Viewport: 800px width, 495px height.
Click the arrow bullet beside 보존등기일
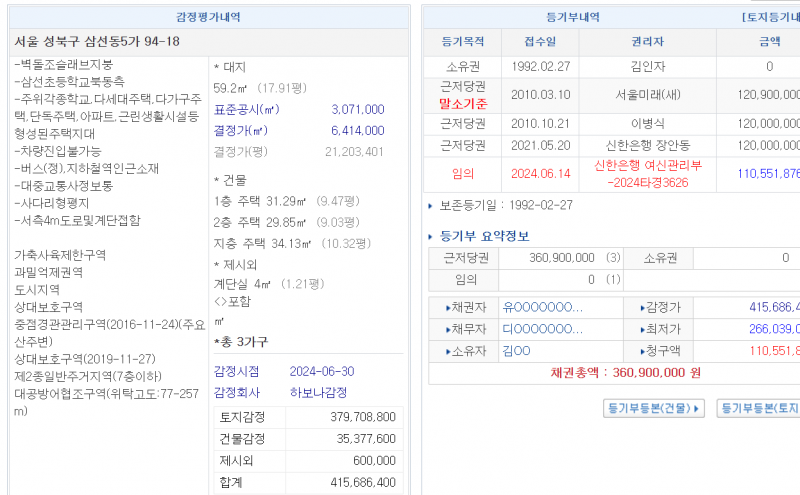pyautogui.click(x=432, y=205)
